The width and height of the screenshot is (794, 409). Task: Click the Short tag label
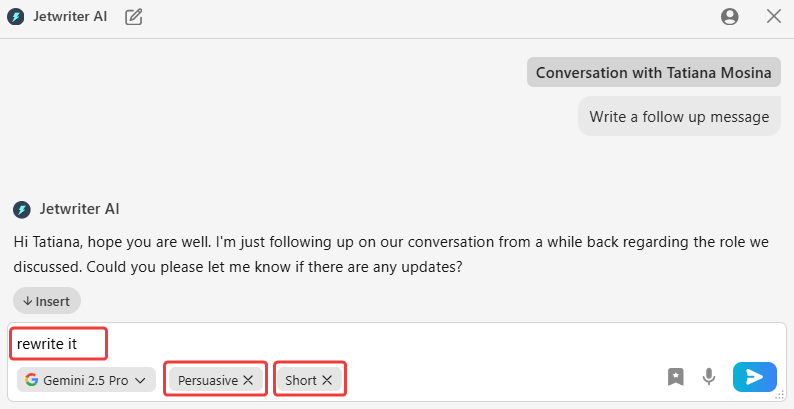click(x=300, y=380)
